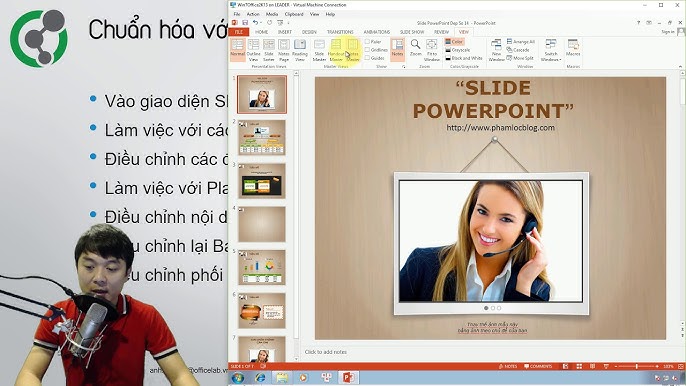Click the zoom in plus button
The image size is (686, 386).
pos(657,366)
